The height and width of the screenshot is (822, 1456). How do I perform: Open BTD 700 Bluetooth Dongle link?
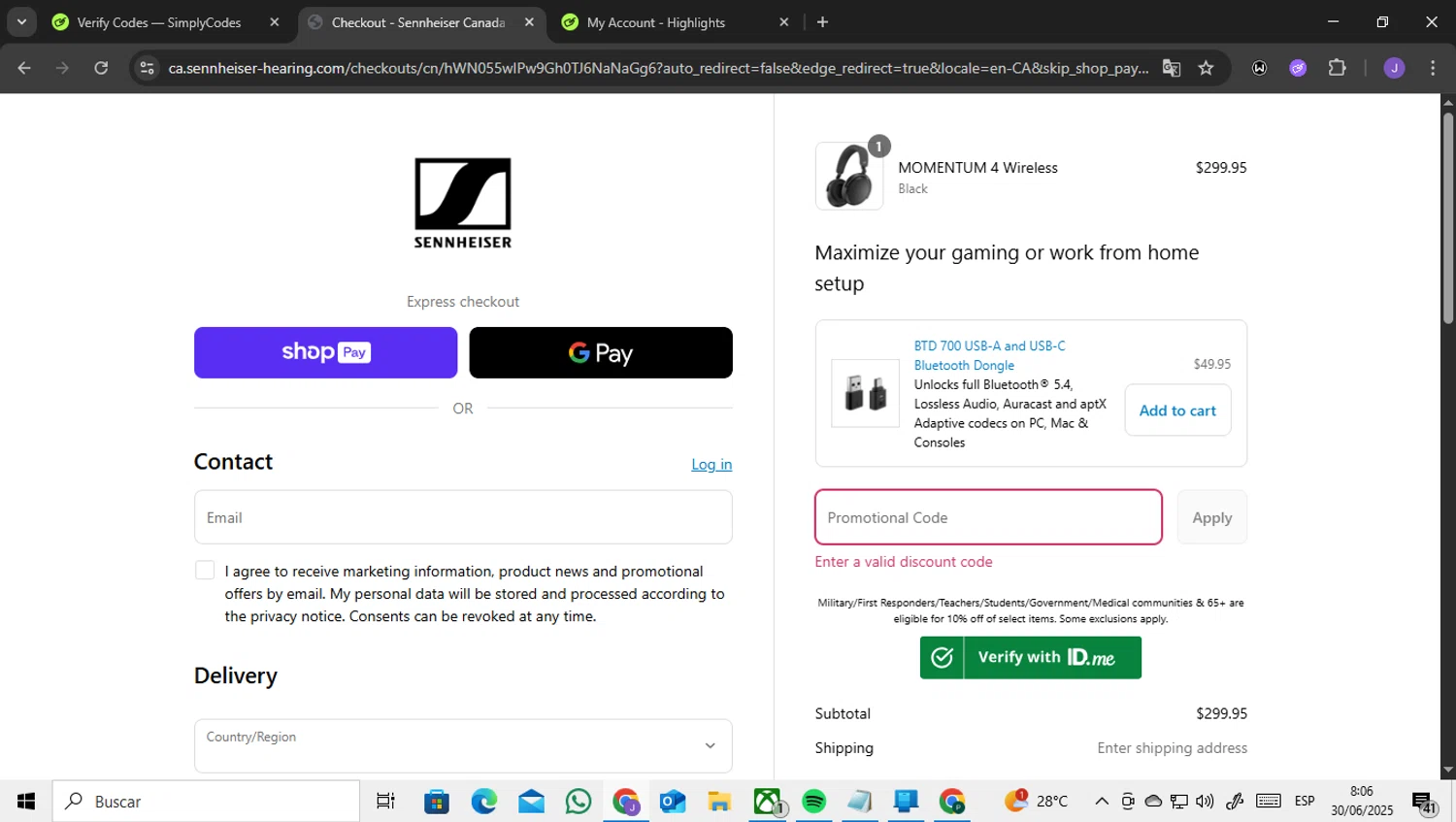[x=989, y=355]
